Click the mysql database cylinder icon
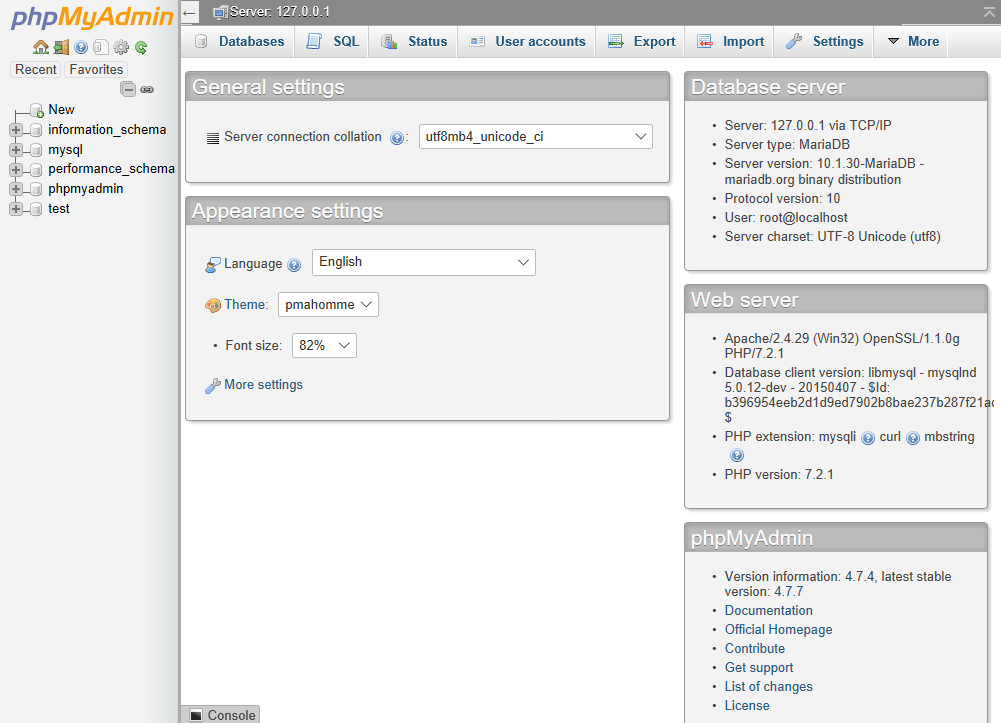The width and height of the screenshot is (1001, 723). 36,150
